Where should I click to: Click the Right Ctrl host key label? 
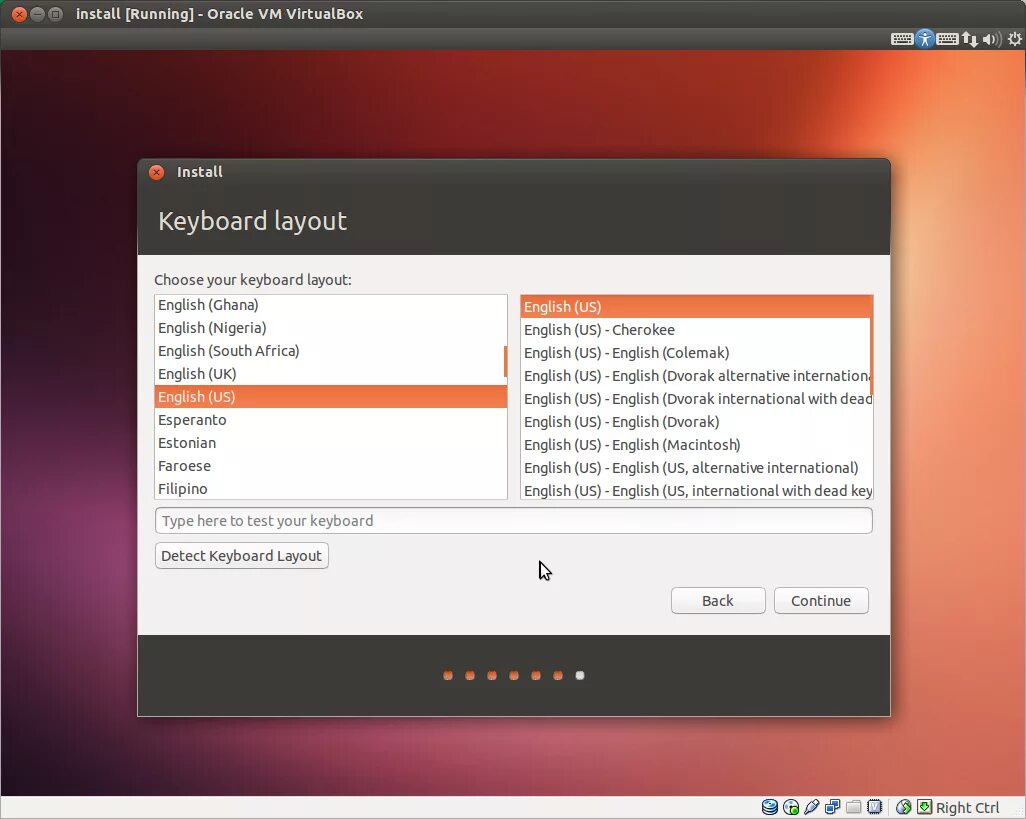coord(967,807)
